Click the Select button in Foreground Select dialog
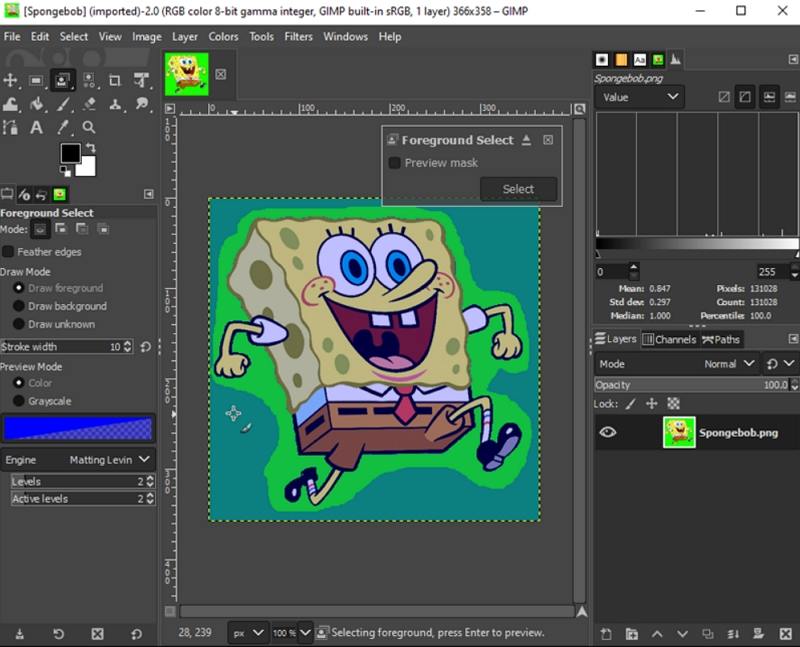 pyautogui.click(x=519, y=189)
